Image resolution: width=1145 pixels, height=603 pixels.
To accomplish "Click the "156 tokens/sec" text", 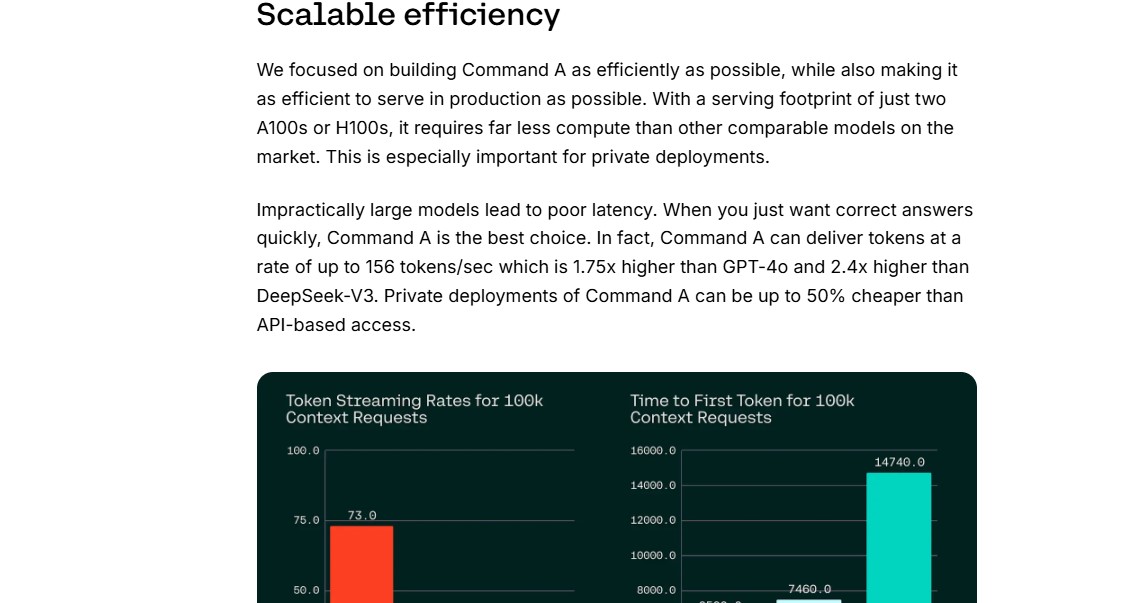I will [x=429, y=267].
